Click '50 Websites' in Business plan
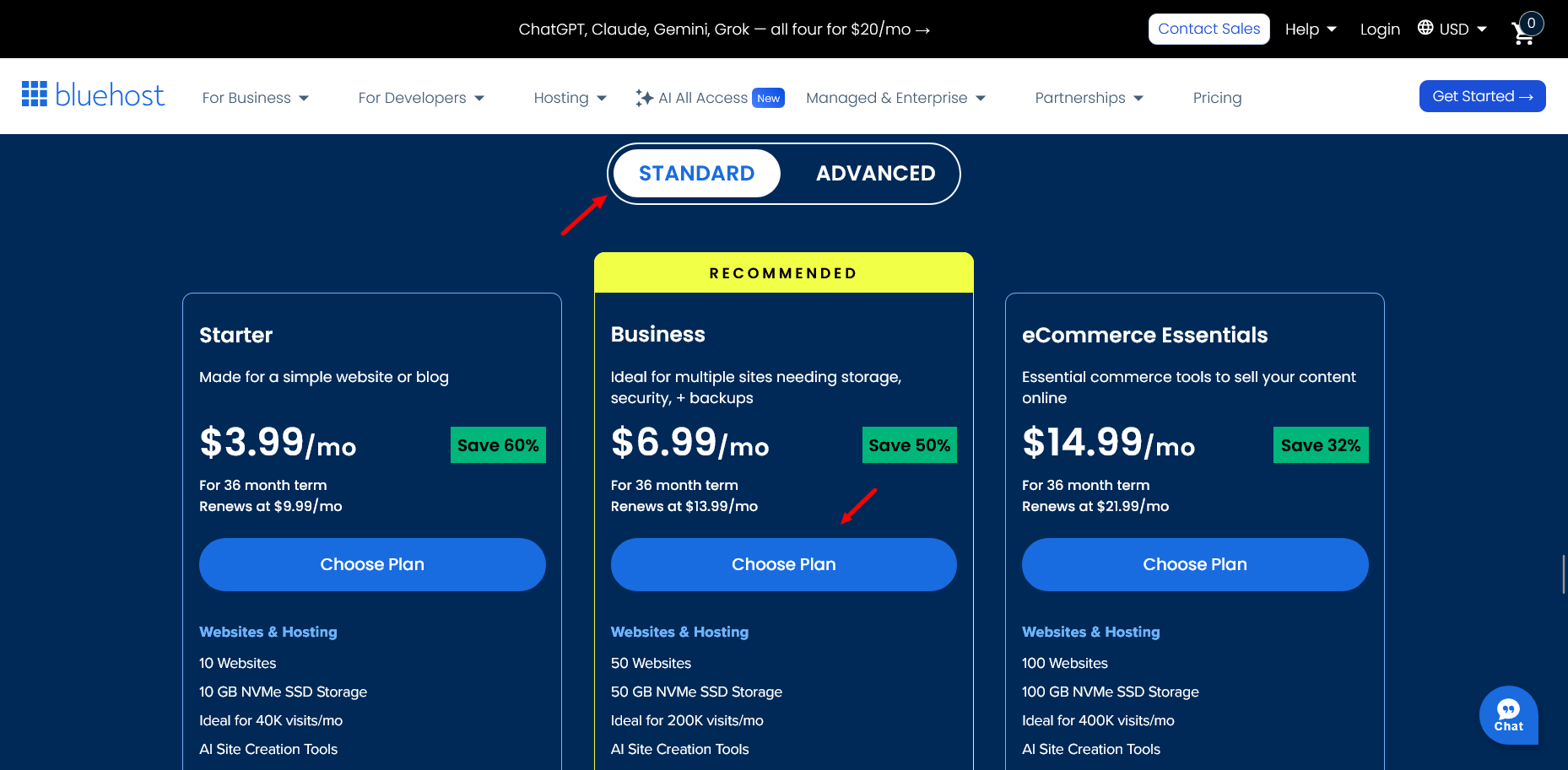This screenshot has height=770, width=1568. (651, 663)
